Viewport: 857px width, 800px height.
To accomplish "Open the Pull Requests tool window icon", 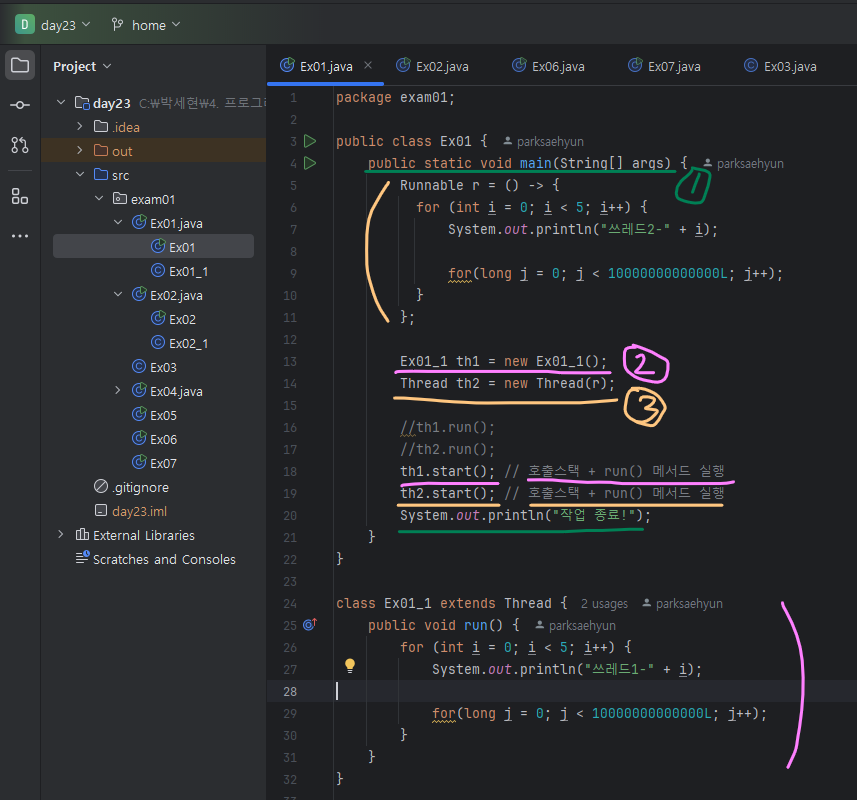I will [x=20, y=145].
